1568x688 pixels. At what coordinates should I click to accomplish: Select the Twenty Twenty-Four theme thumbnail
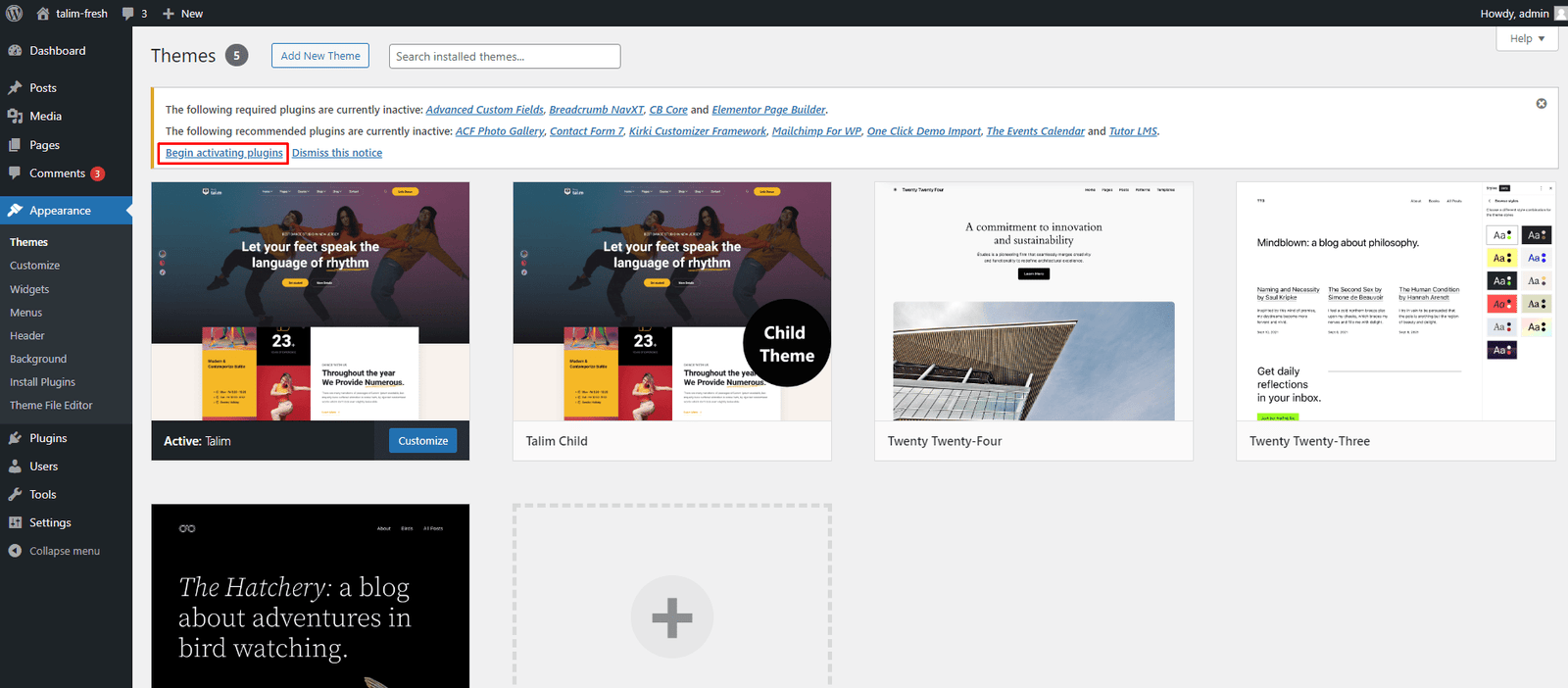1033,302
